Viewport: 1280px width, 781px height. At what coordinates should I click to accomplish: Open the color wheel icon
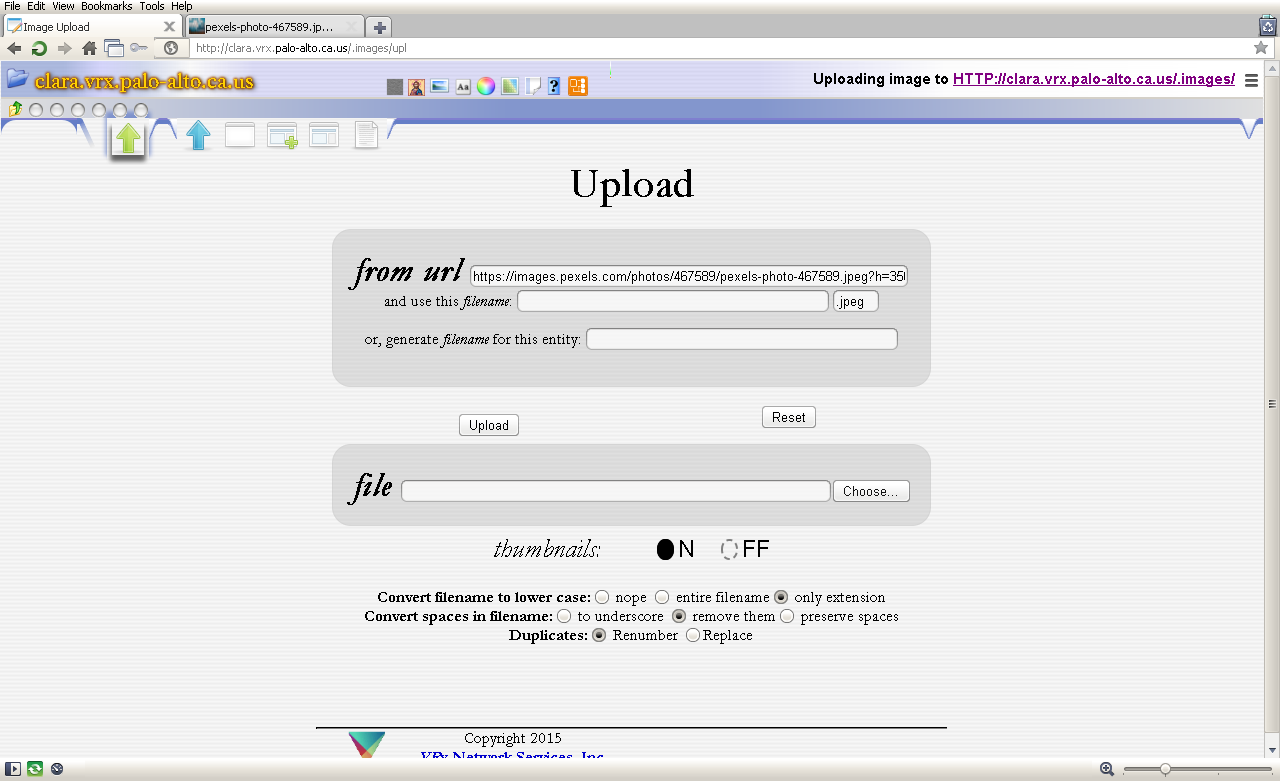click(485, 87)
